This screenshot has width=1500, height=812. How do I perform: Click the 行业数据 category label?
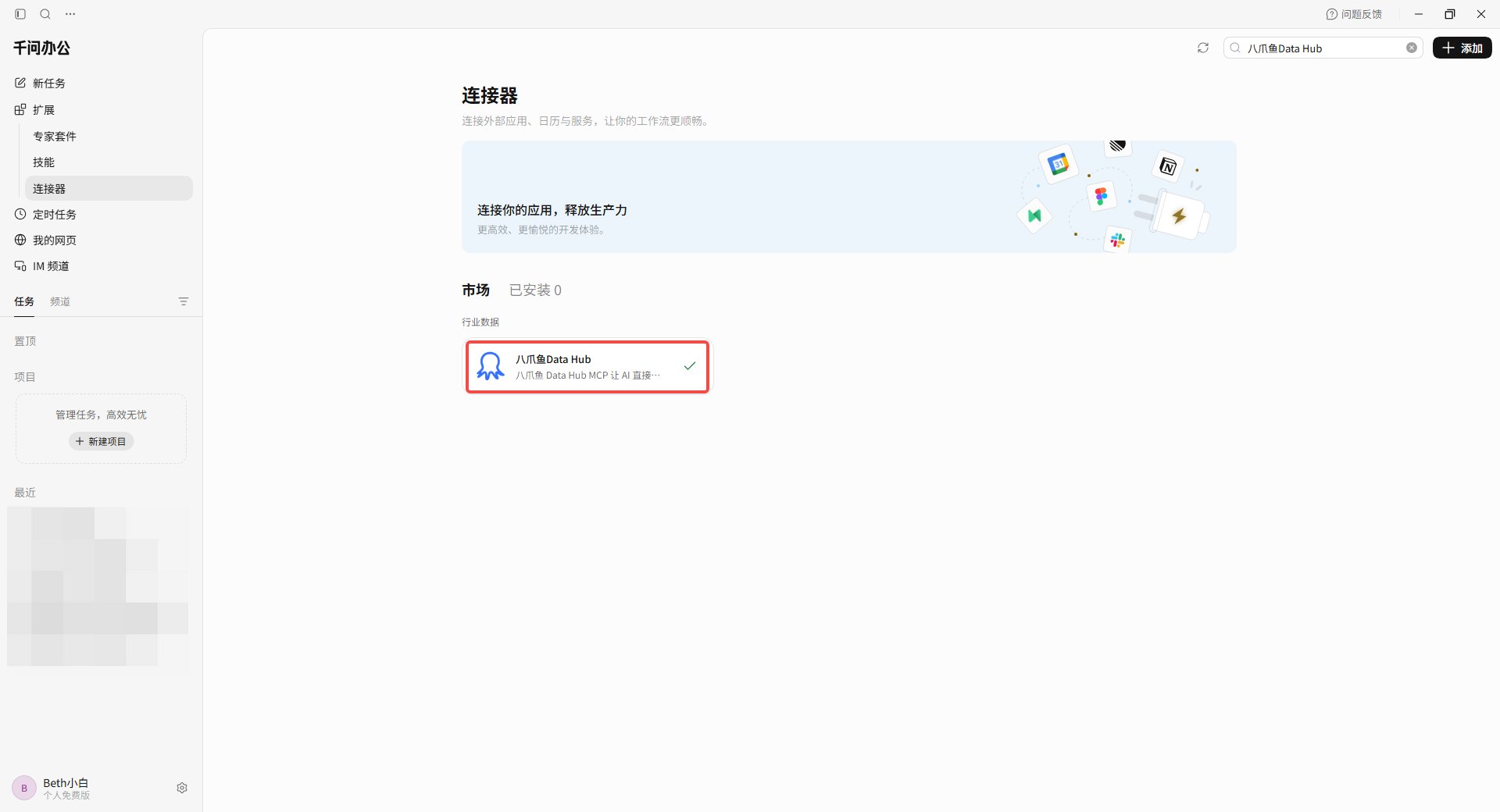click(x=480, y=322)
